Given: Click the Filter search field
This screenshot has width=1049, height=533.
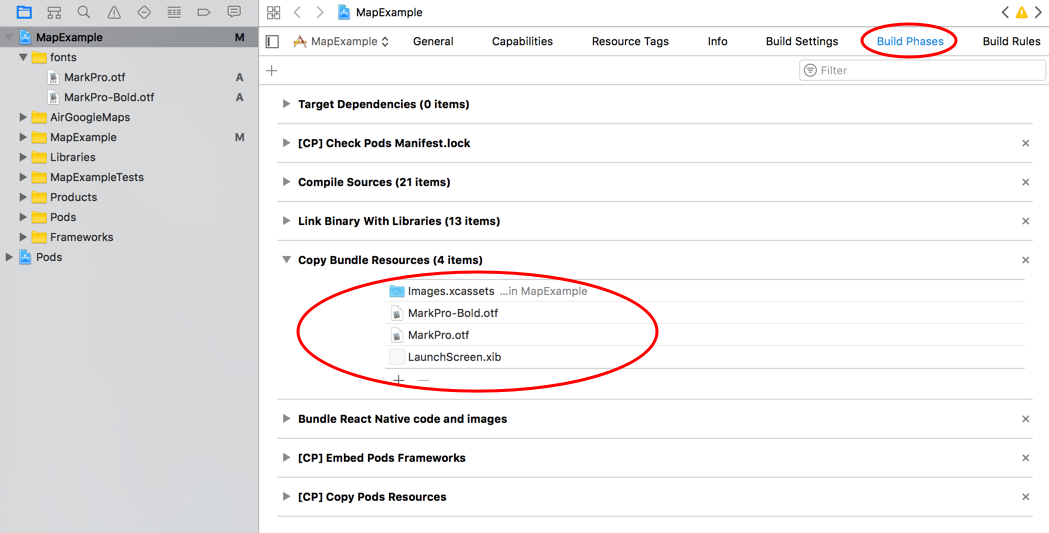Looking at the screenshot, I should tap(922, 70).
